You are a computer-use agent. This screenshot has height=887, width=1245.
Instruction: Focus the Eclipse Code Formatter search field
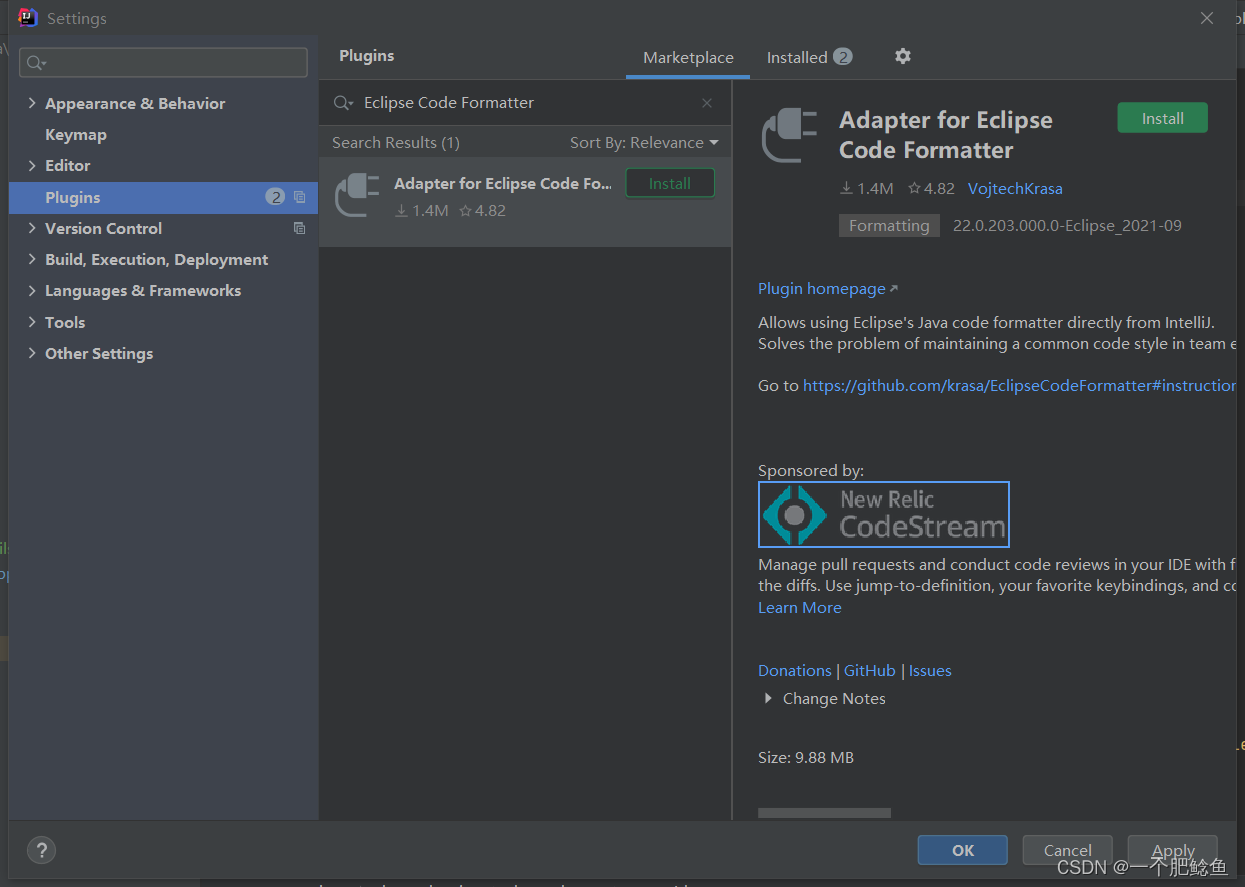[525, 103]
